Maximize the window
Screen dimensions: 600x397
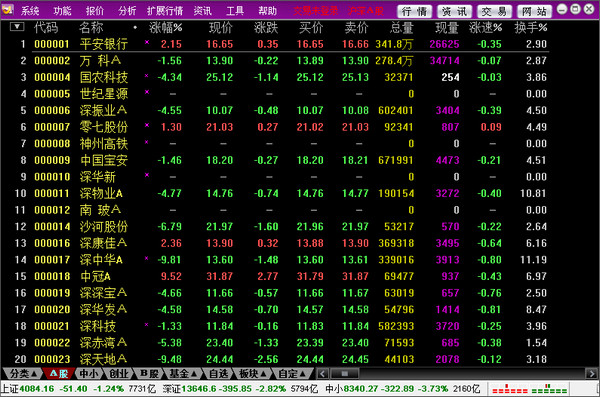click(x=575, y=9)
